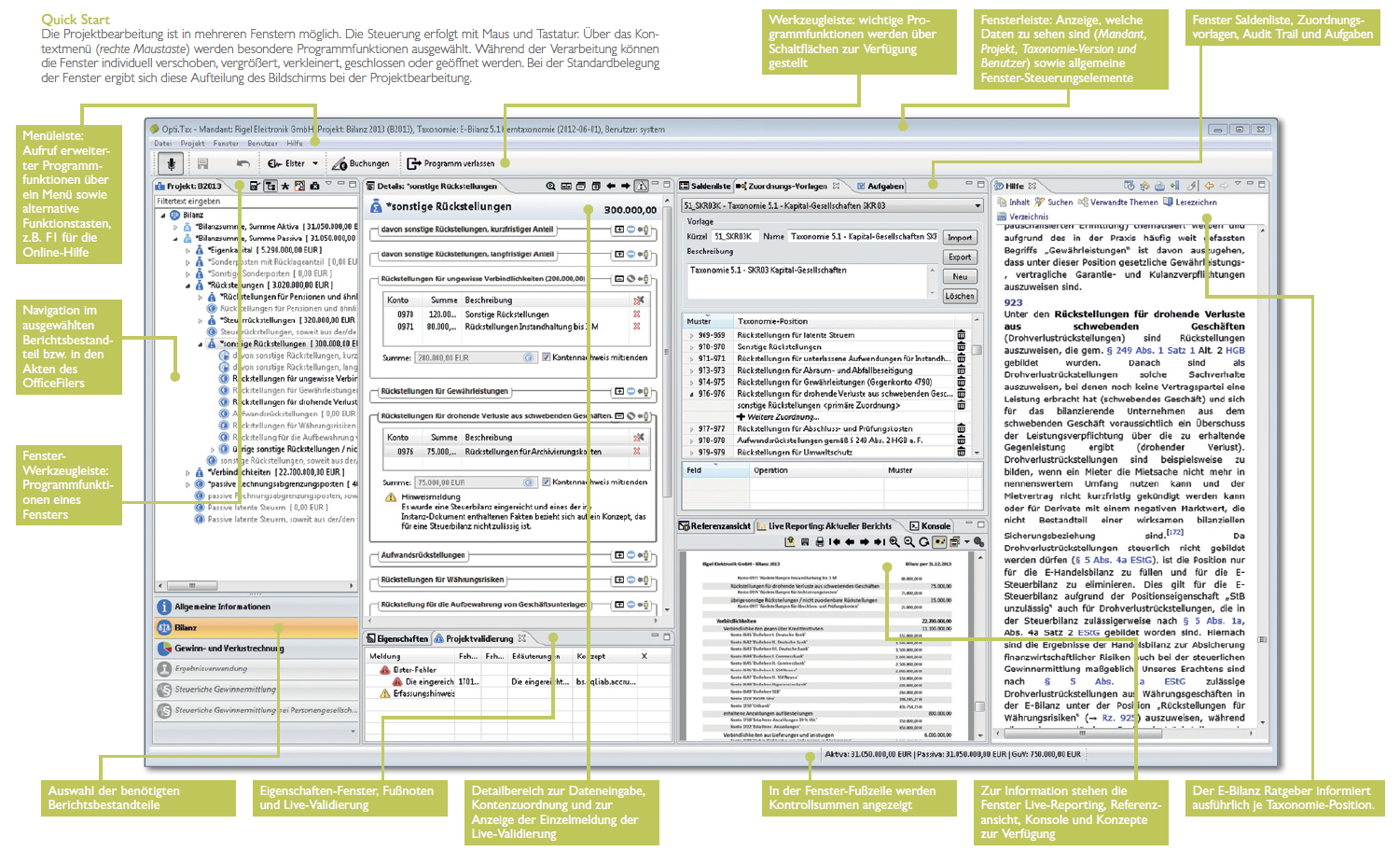Image resolution: width=1400 pixels, height=866 pixels.
Task: Switch to Eigenschaften tab
Action: pos(397,638)
